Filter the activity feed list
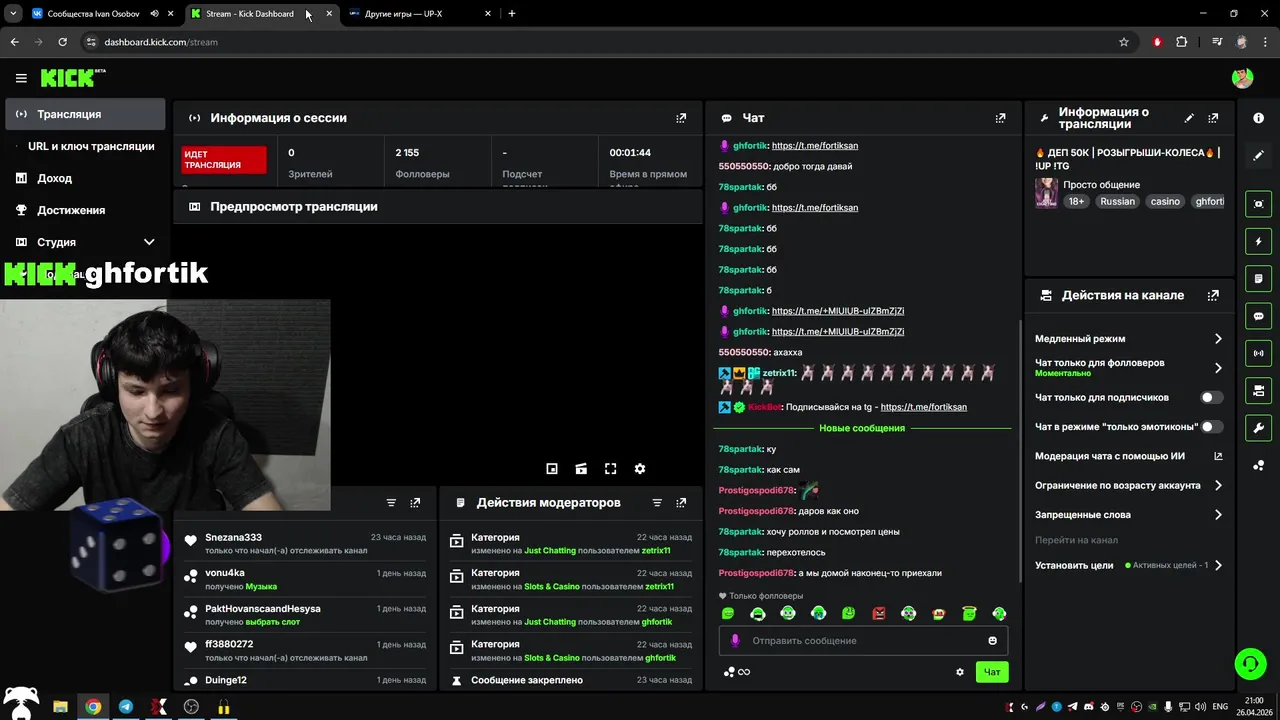 pos(391,503)
